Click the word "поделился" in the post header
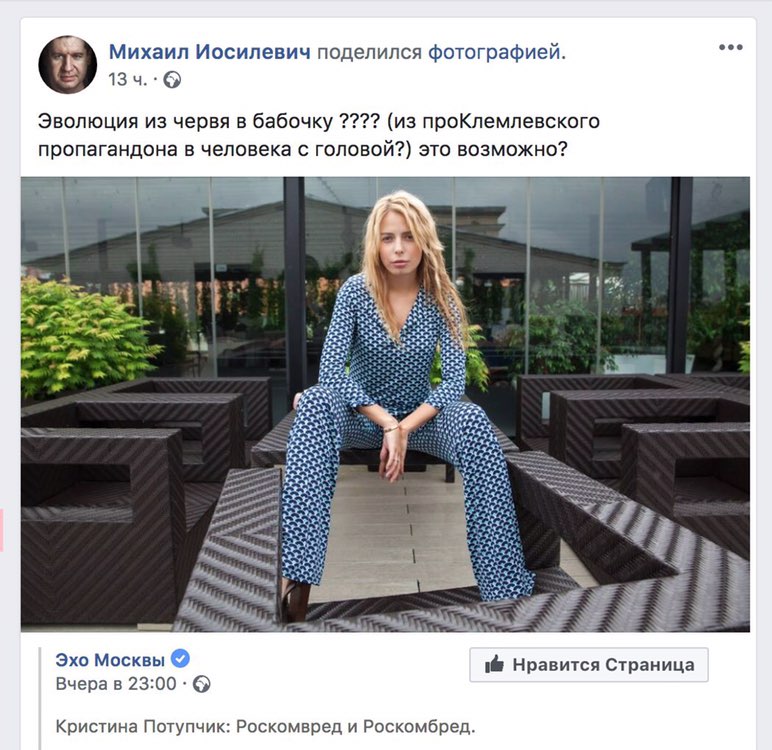 pyautogui.click(x=369, y=52)
